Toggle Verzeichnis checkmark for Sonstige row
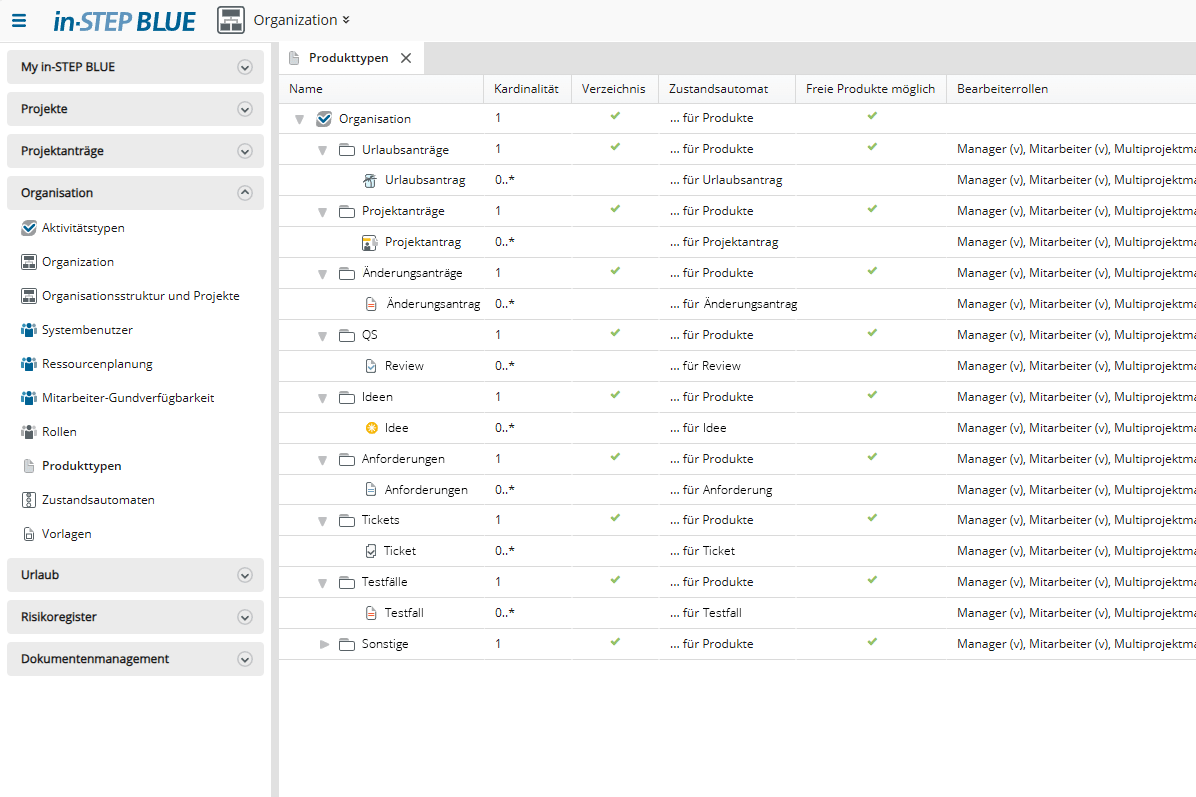1196x797 pixels. [615, 643]
